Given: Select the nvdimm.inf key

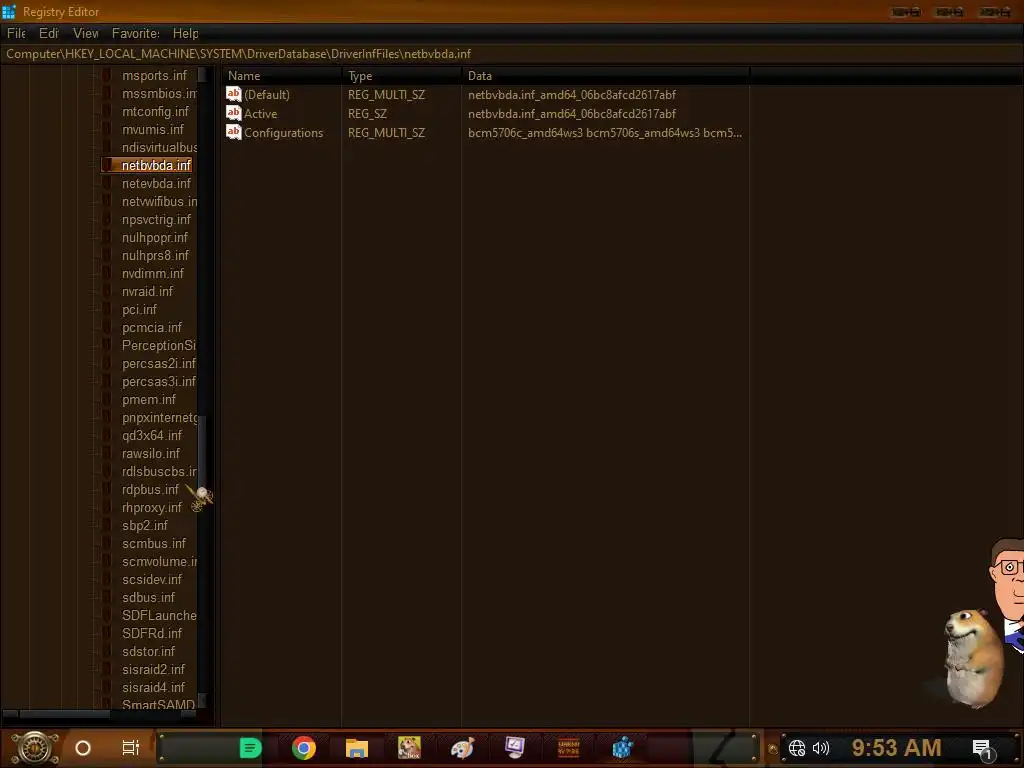Looking at the screenshot, I should tap(153, 274).
